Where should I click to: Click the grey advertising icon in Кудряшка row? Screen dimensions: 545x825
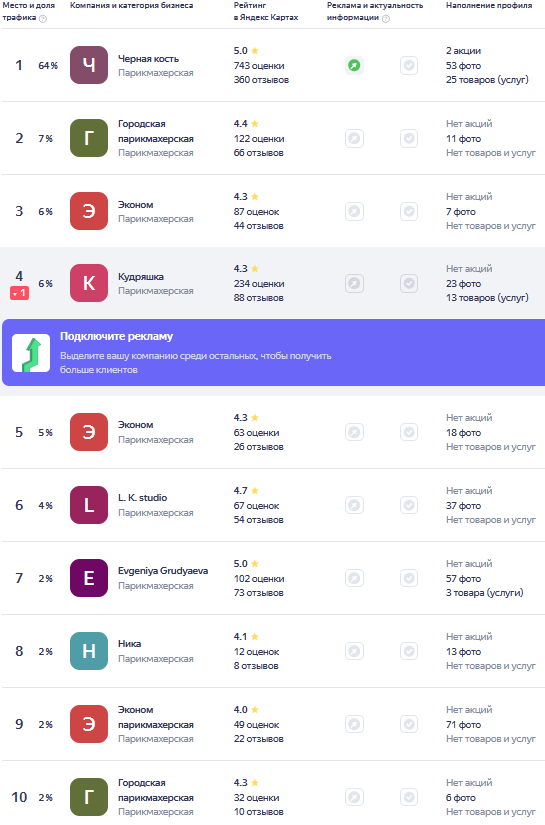pos(355,284)
